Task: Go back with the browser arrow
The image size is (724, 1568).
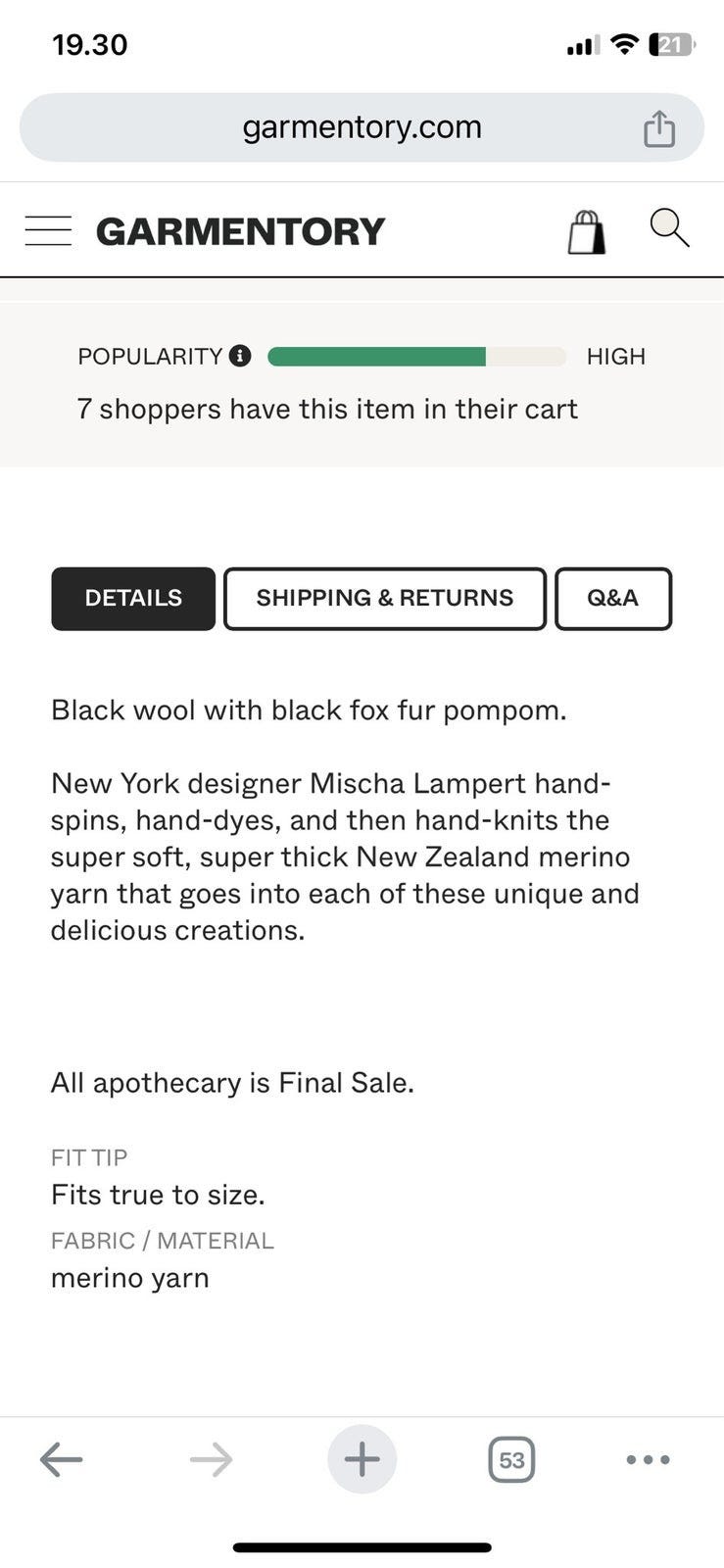Action: coord(61,1459)
